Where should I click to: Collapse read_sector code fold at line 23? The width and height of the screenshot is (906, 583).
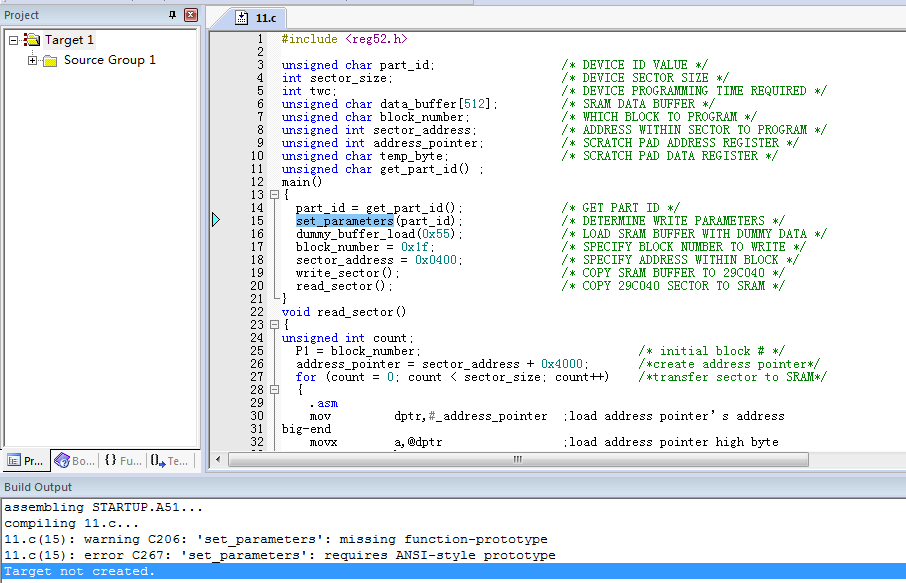[x=275, y=325]
